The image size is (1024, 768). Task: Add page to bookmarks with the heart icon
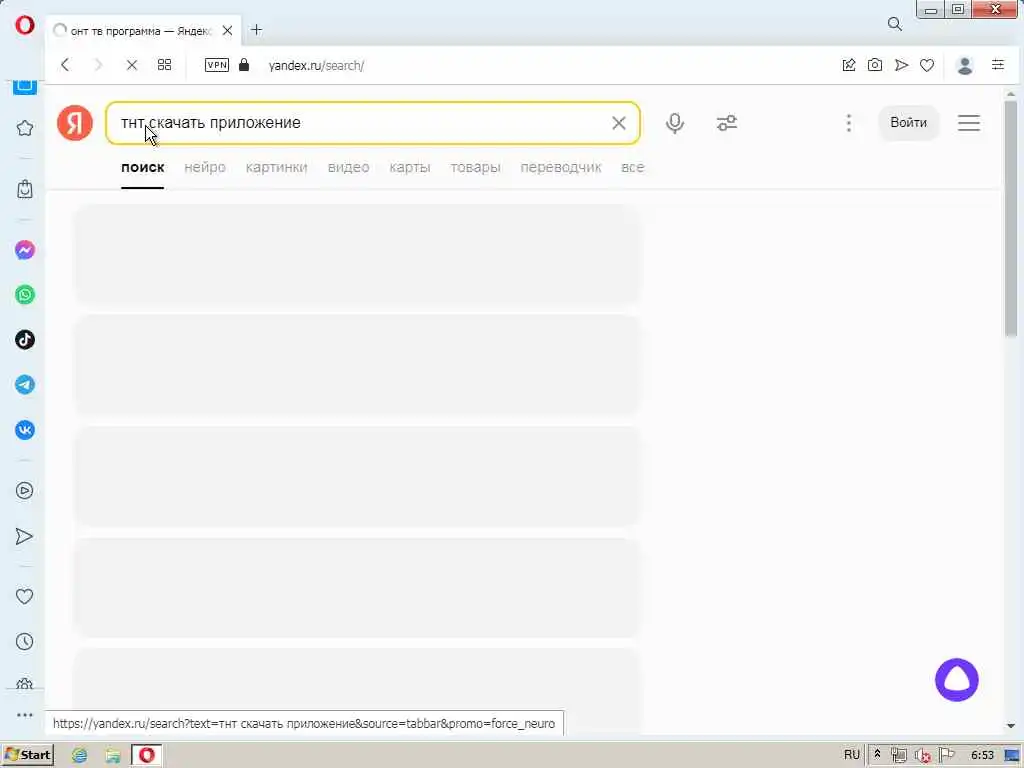tap(927, 65)
